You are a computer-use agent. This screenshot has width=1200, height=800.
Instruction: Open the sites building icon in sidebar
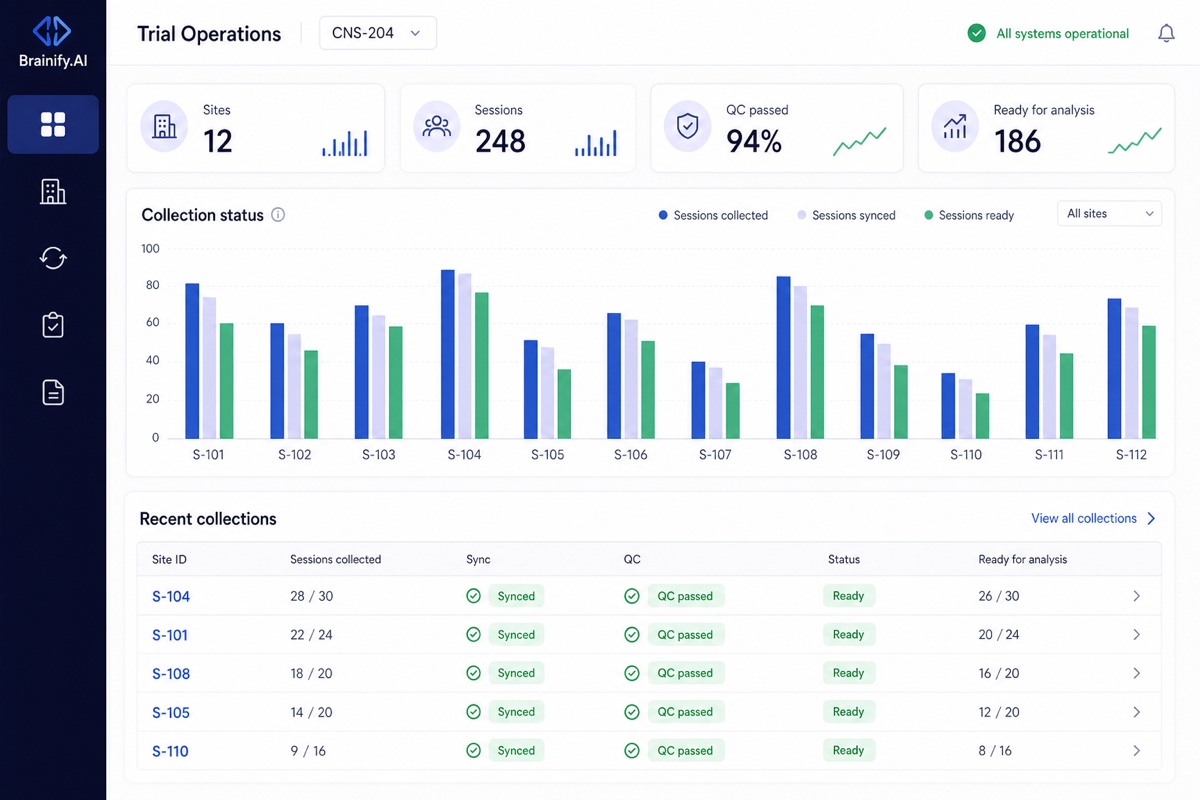pos(53,192)
